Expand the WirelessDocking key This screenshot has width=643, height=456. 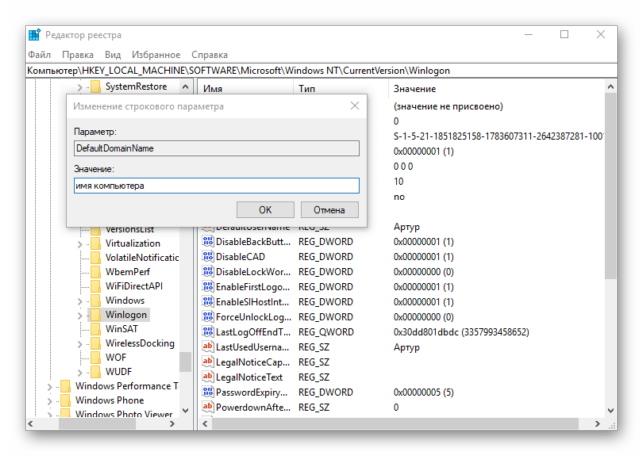[x=80, y=344]
